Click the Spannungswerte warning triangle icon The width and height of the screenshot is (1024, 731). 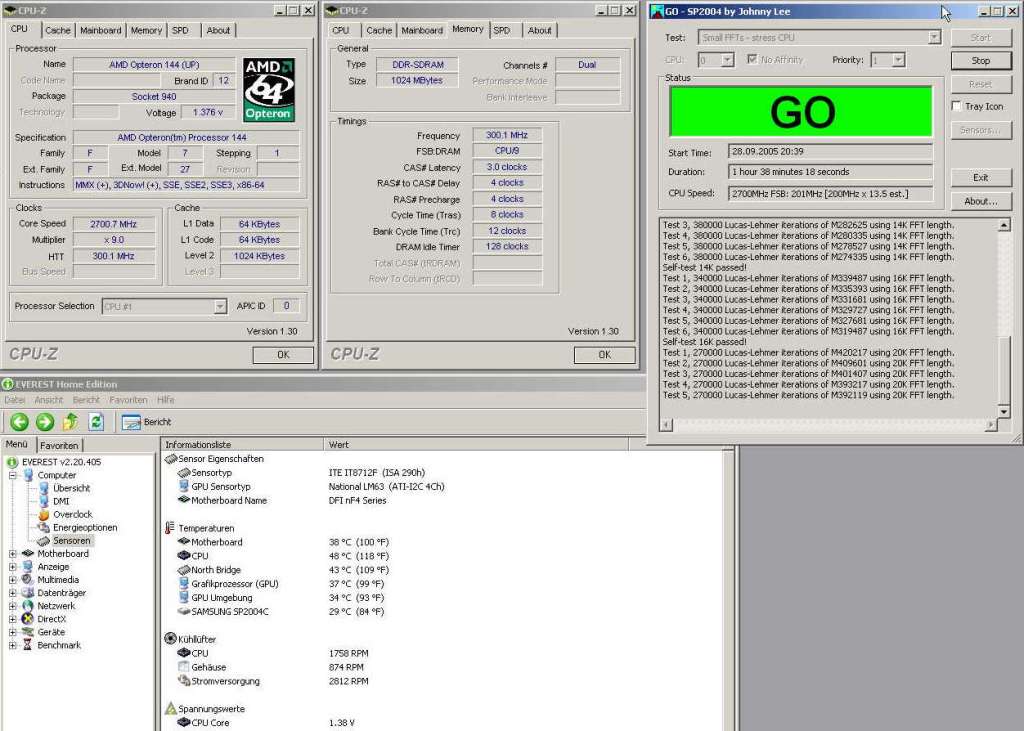(x=170, y=709)
